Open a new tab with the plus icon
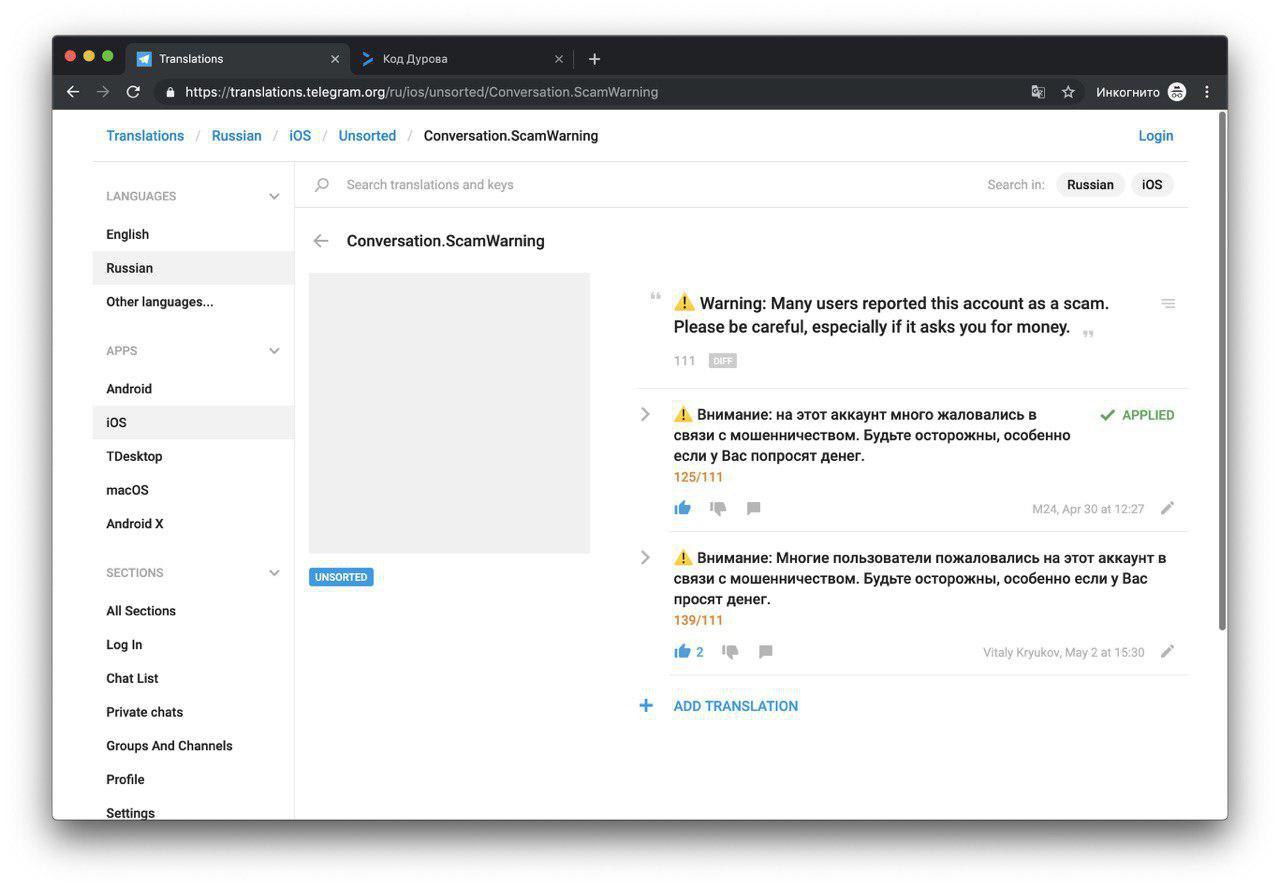1280x889 pixels. pyautogui.click(x=594, y=59)
